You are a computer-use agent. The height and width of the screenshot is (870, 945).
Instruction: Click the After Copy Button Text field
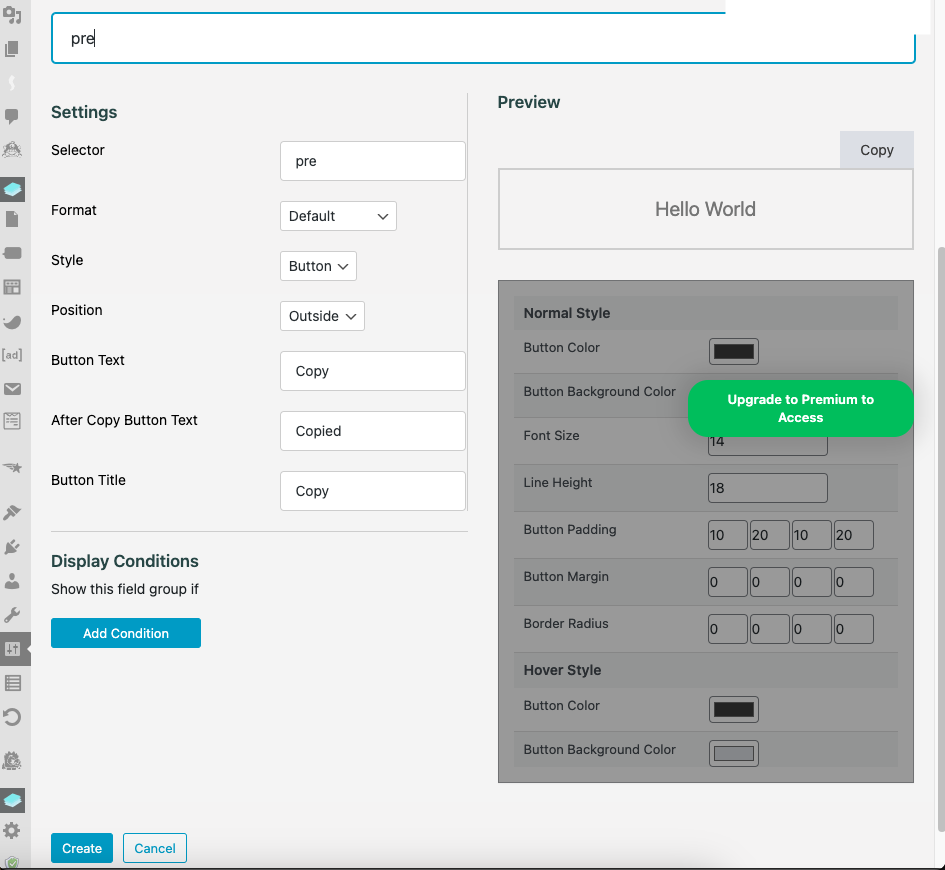(x=372, y=431)
